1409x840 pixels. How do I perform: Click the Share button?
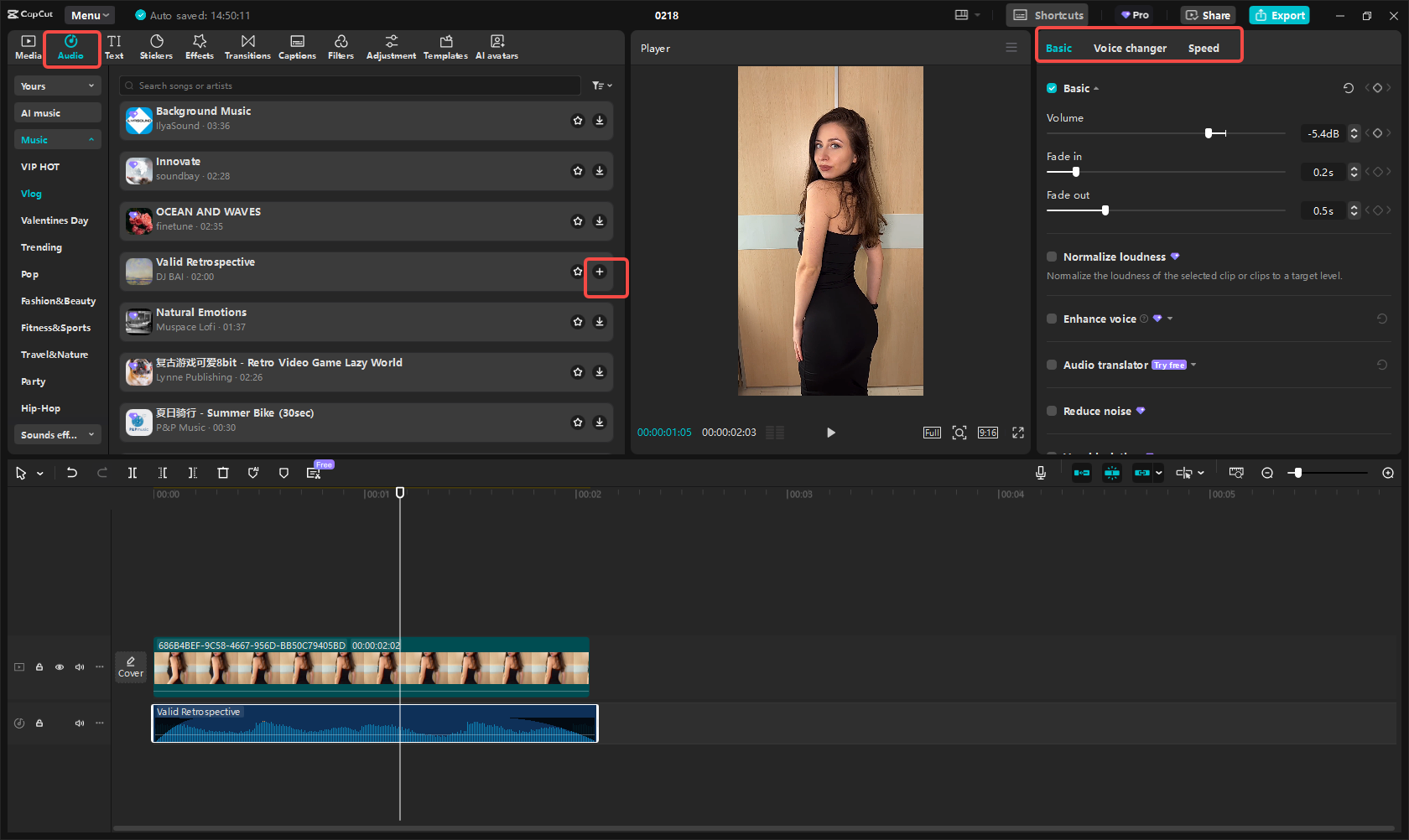(1208, 15)
